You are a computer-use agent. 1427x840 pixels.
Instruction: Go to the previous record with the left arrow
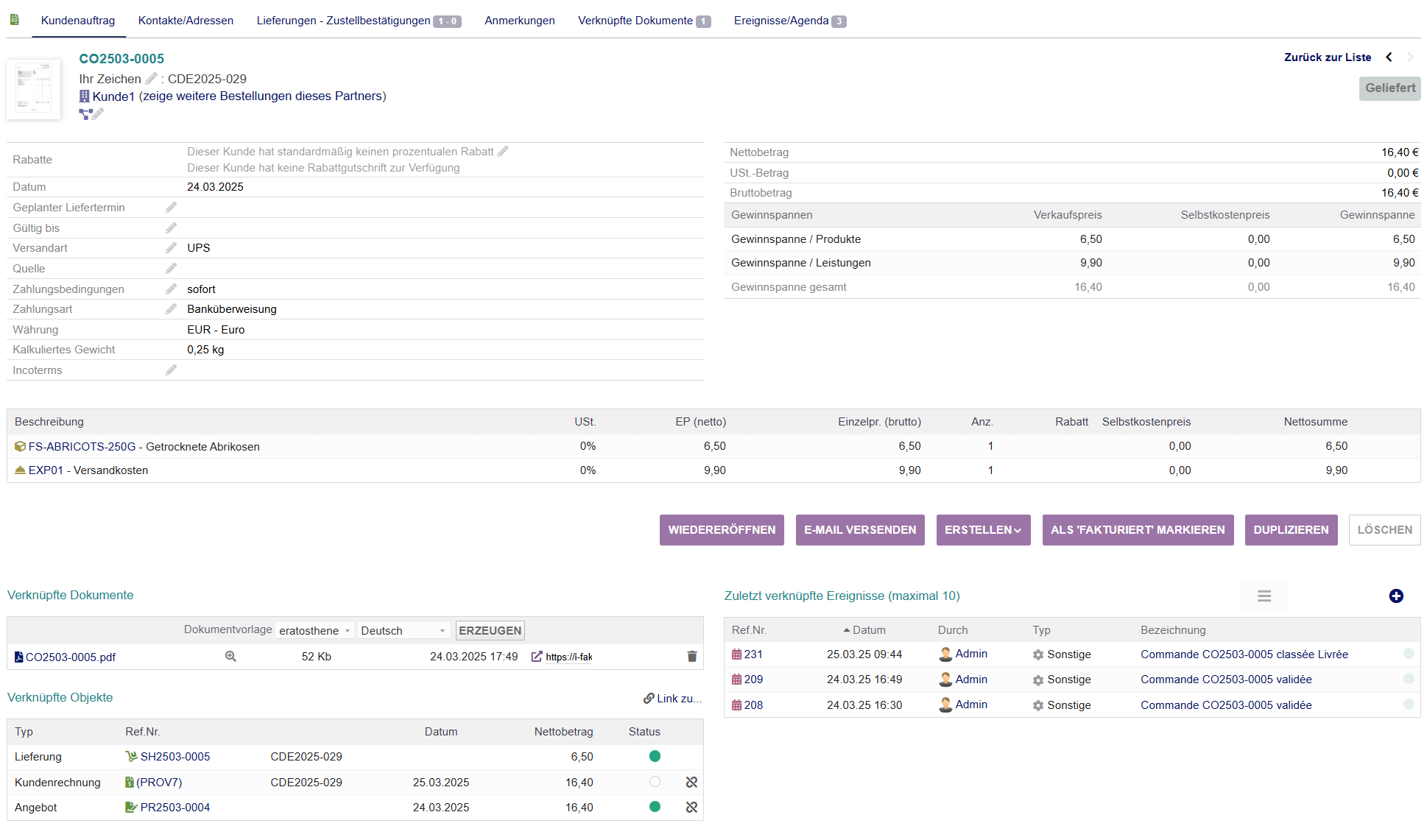coord(1389,57)
